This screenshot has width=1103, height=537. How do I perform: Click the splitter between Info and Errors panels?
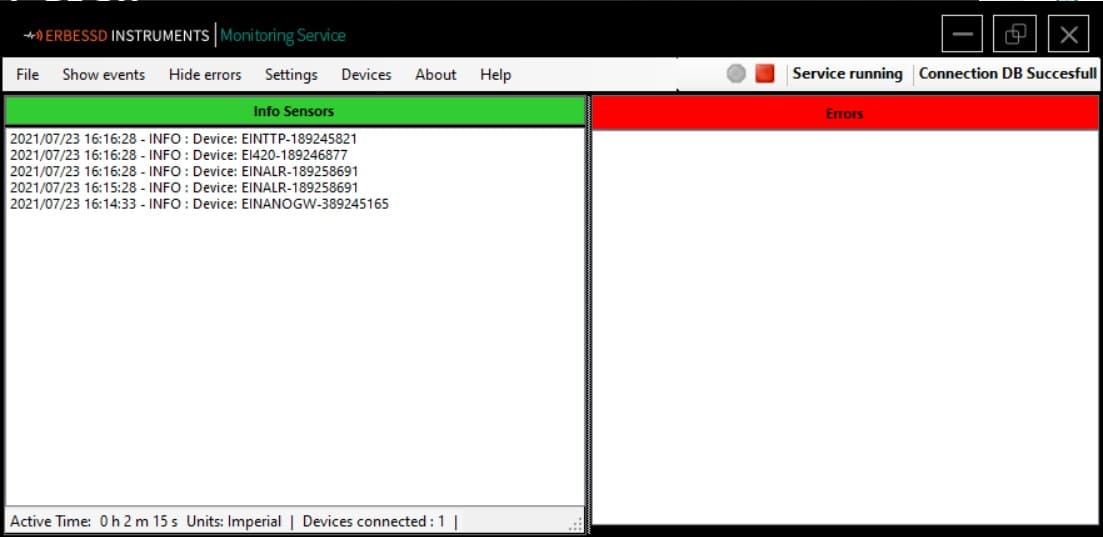[x=588, y=310]
